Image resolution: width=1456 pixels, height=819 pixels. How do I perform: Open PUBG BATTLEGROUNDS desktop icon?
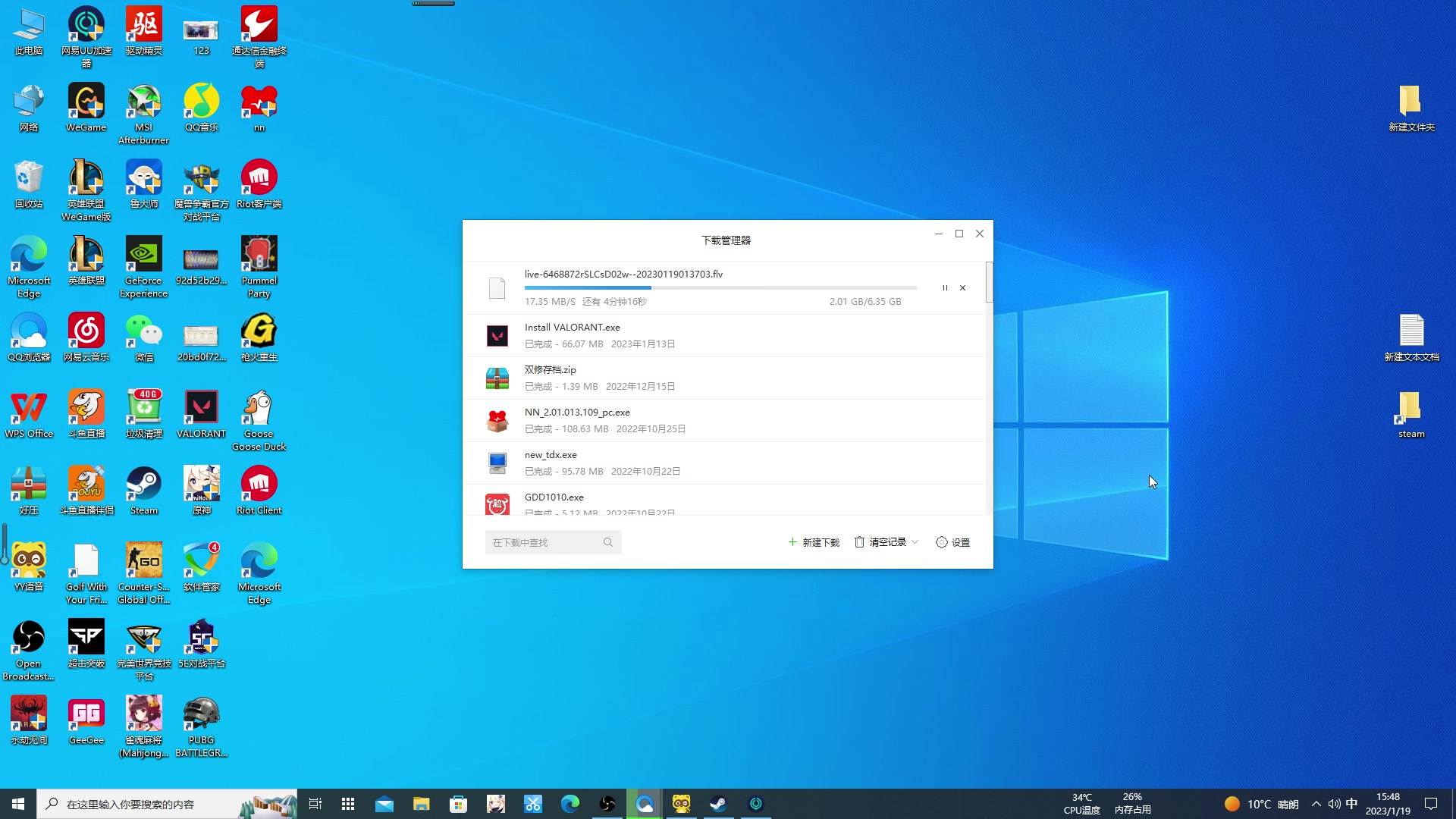[202, 726]
